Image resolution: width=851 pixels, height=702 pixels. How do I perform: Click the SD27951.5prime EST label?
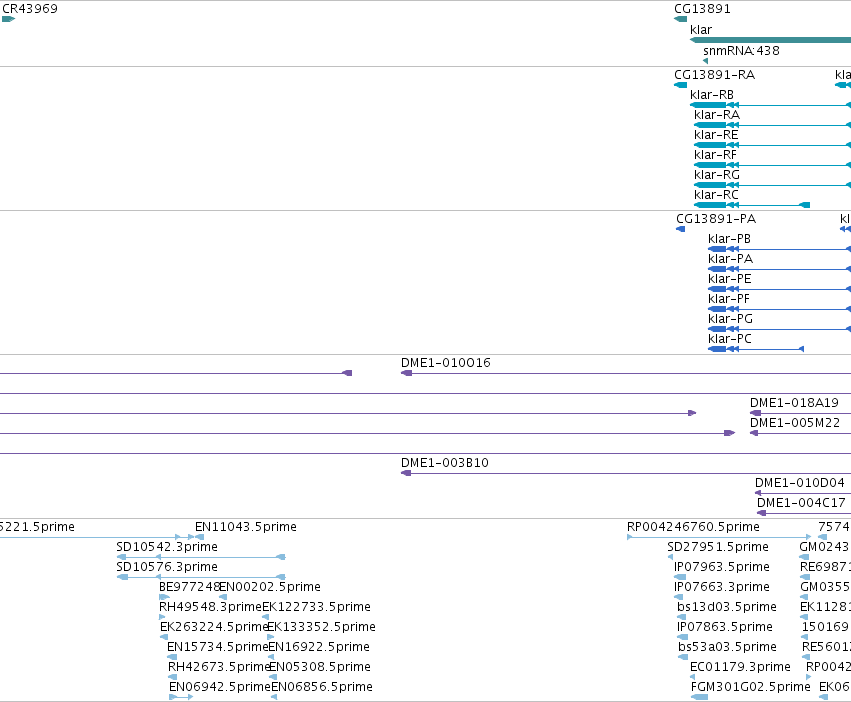pyautogui.click(x=718, y=547)
